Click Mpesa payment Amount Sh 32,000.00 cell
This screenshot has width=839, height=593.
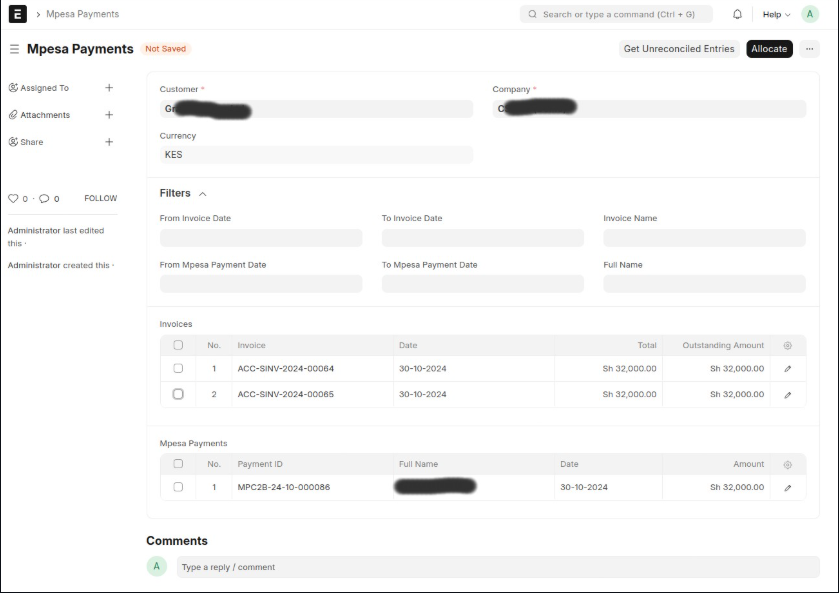click(x=716, y=487)
